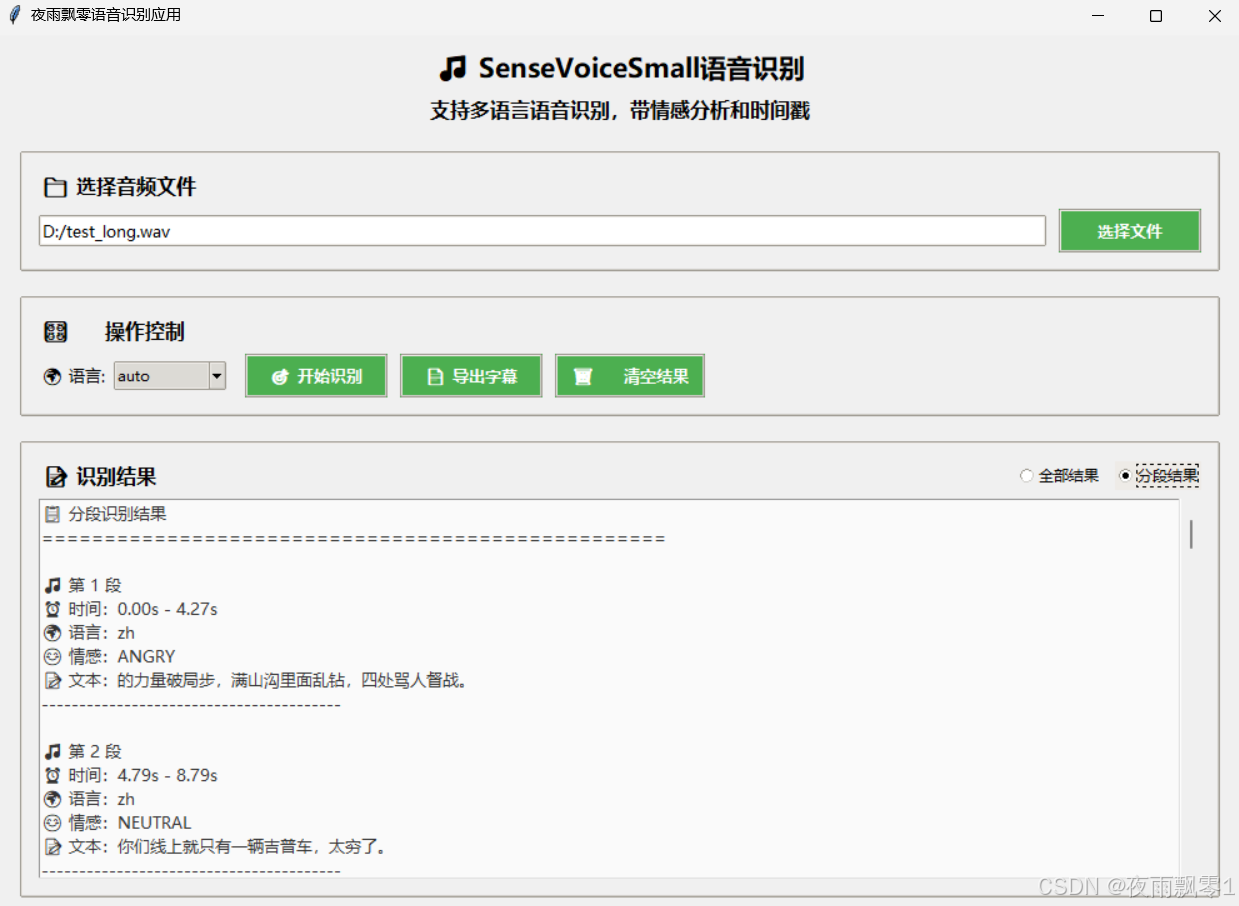Click the smiley icon beside ANGRY emotion
This screenshot has width=1239, height=906.
[x=53, y=657]
